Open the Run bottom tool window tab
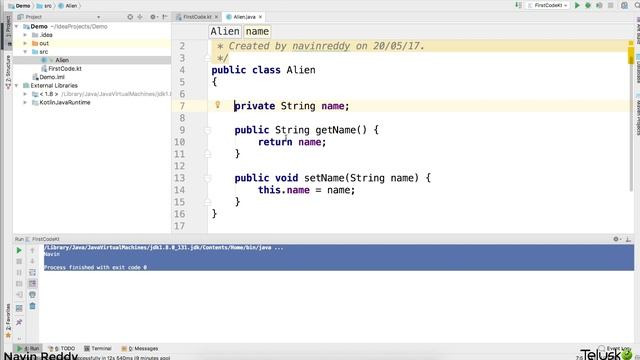 (x=29, y=349)
